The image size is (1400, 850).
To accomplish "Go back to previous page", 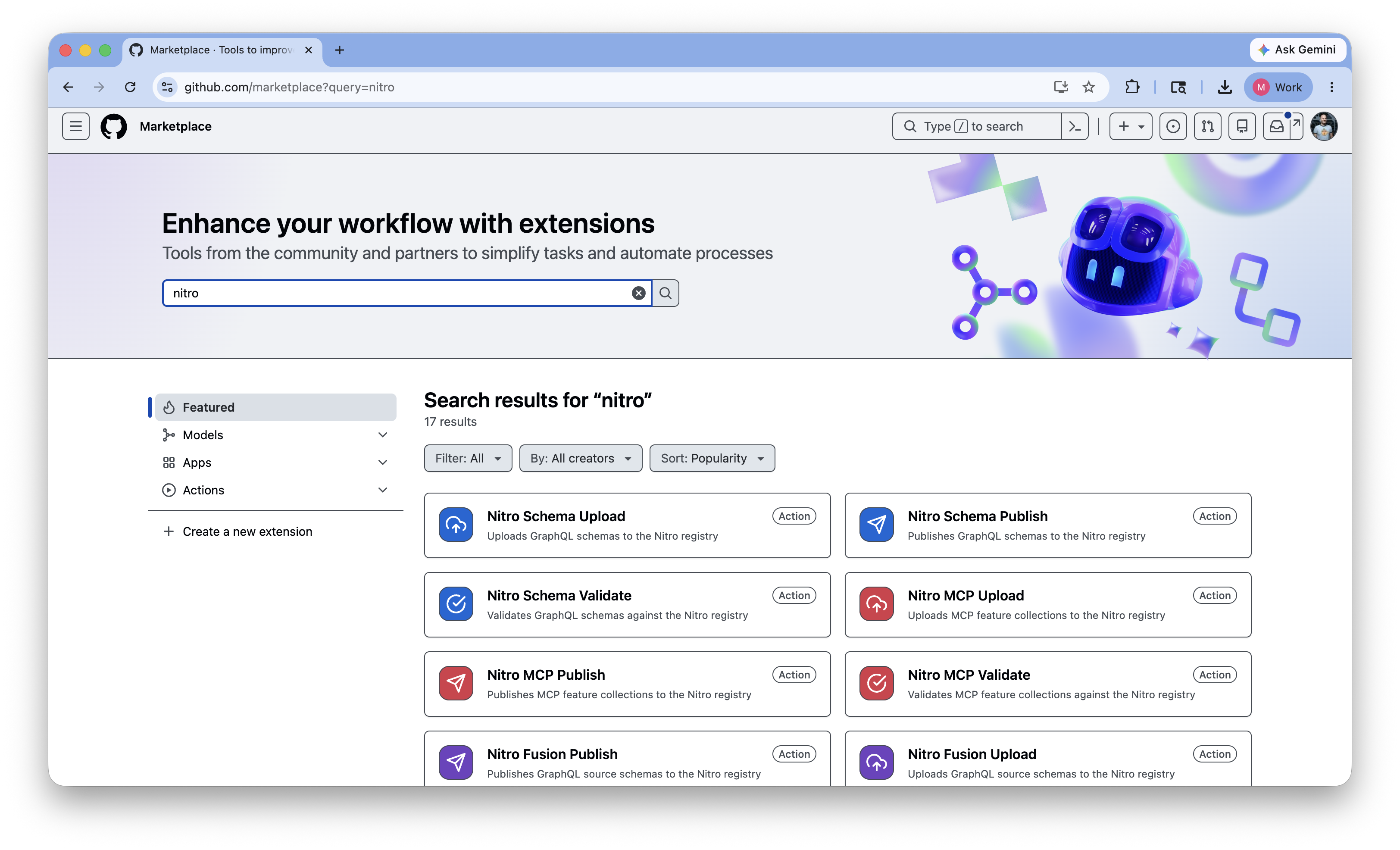I will tap(68, 87).
